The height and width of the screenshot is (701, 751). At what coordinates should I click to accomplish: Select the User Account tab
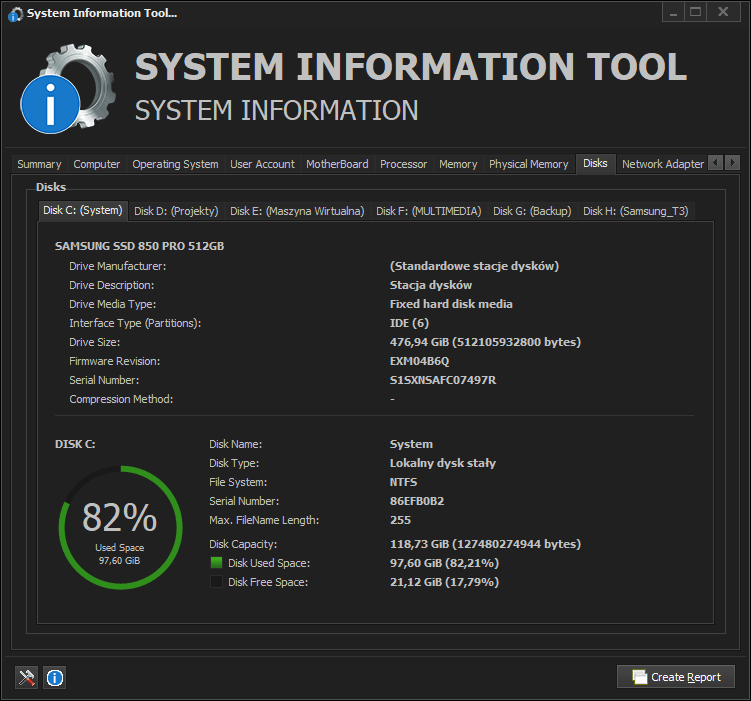click(x=262, y=164)
